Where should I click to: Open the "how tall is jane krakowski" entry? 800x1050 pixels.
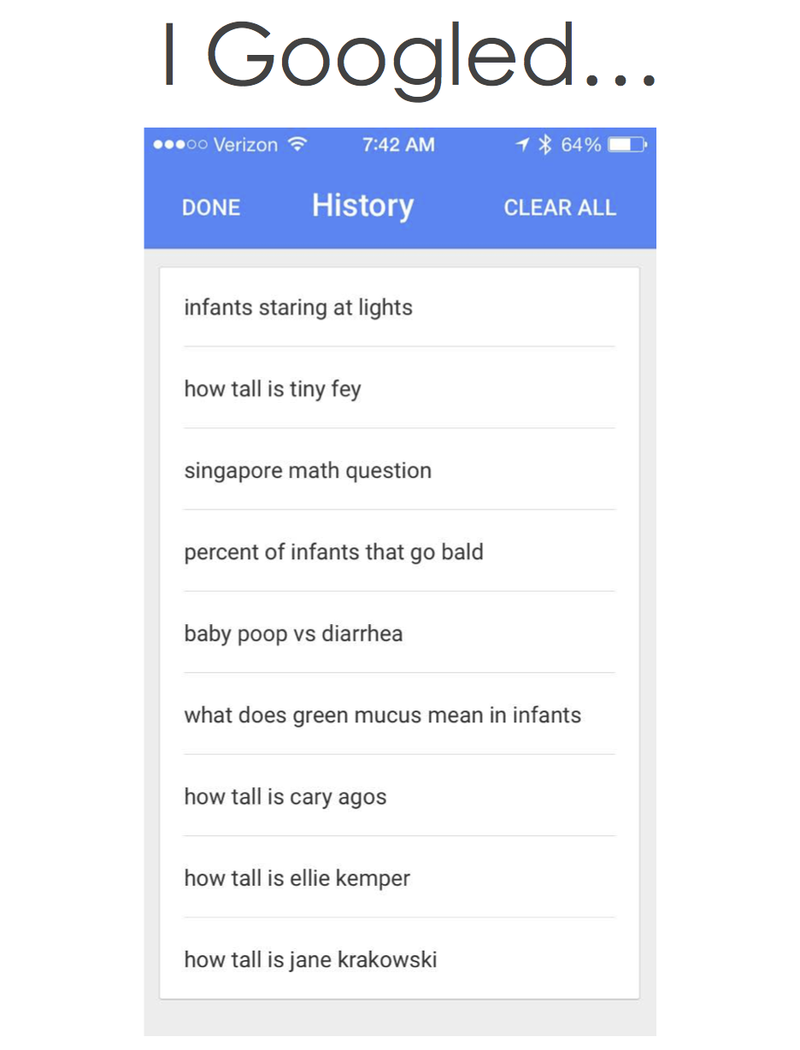click(310, 960)
